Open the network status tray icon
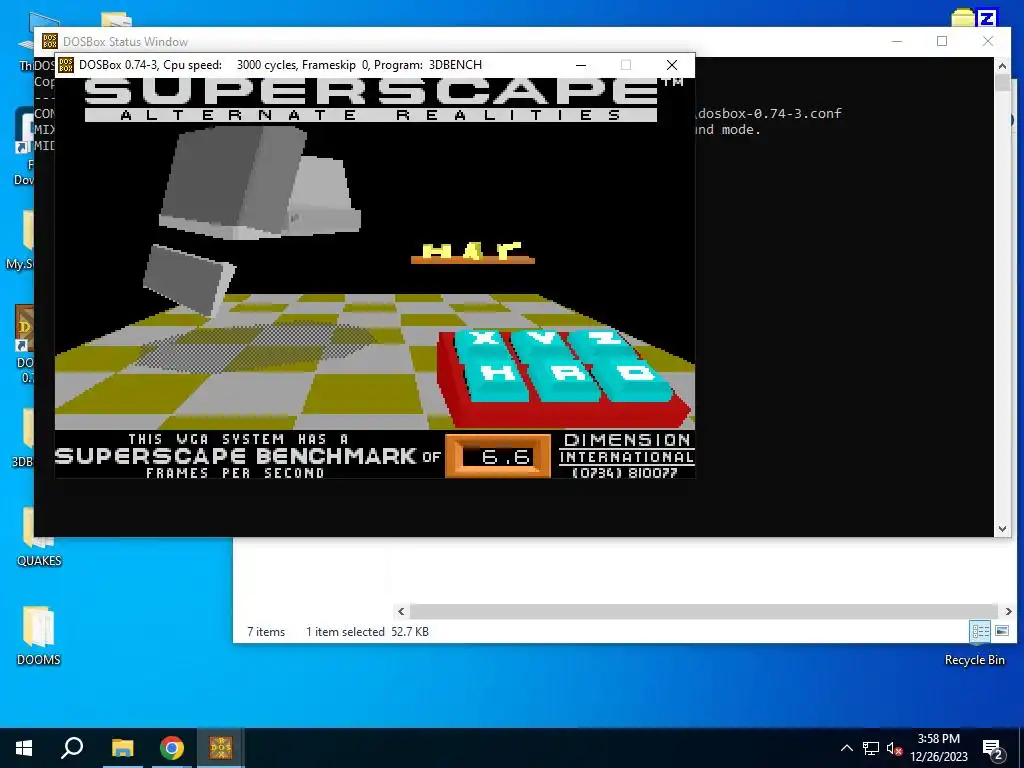 tap(870, 748)
